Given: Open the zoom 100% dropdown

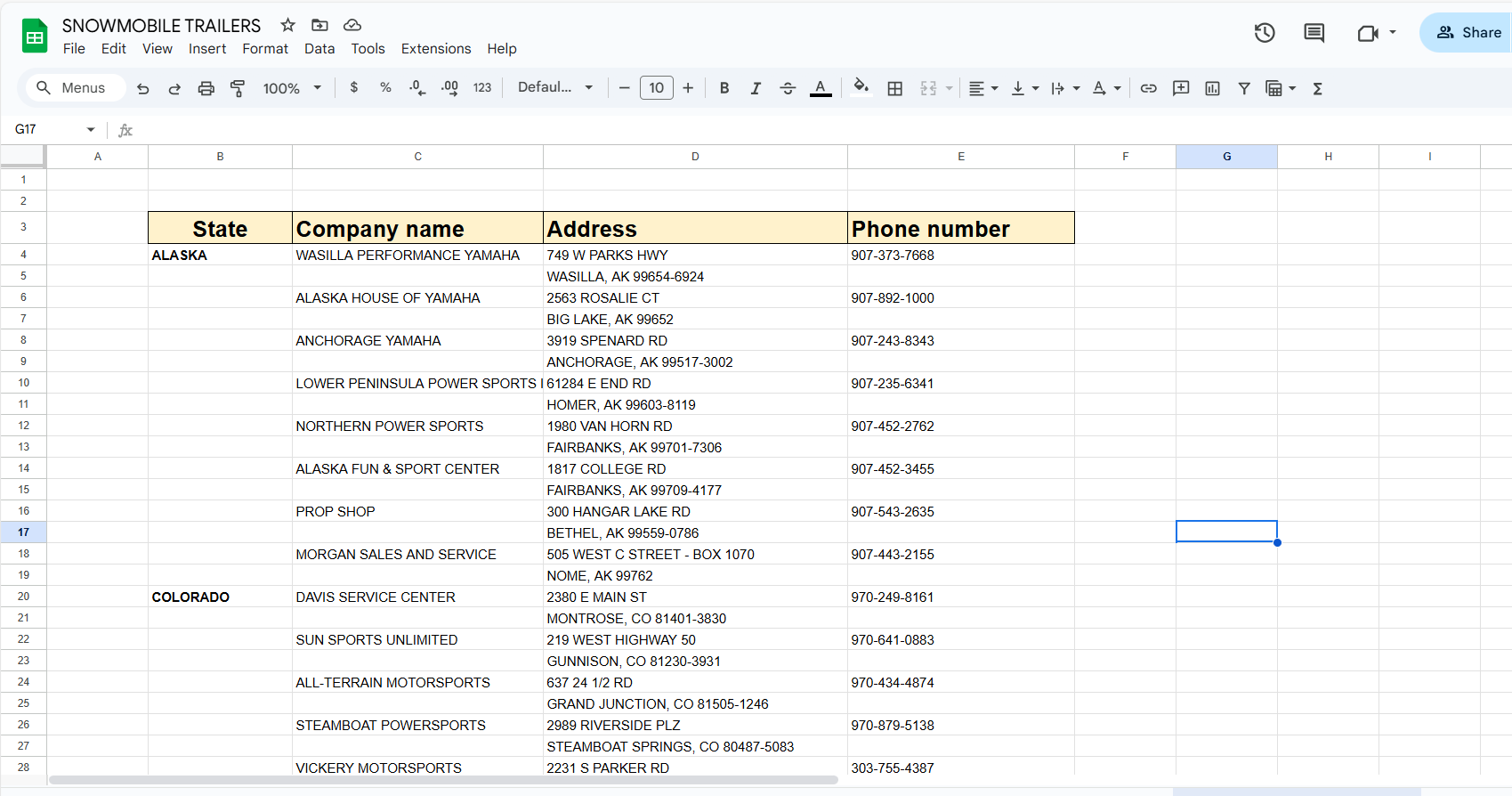Looking at the screenshot, I should (292, 88).
